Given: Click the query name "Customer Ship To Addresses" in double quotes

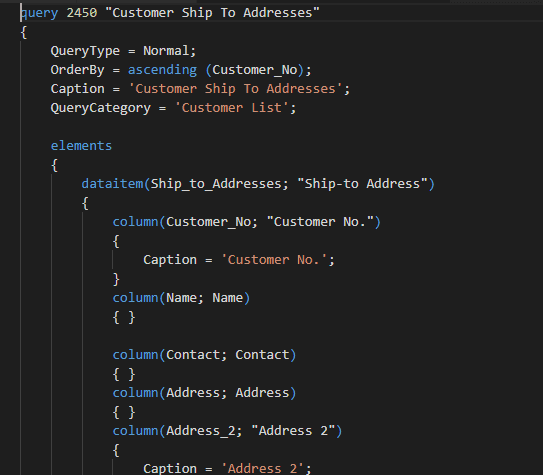Looking at the screenshot, I should [212, 13].
